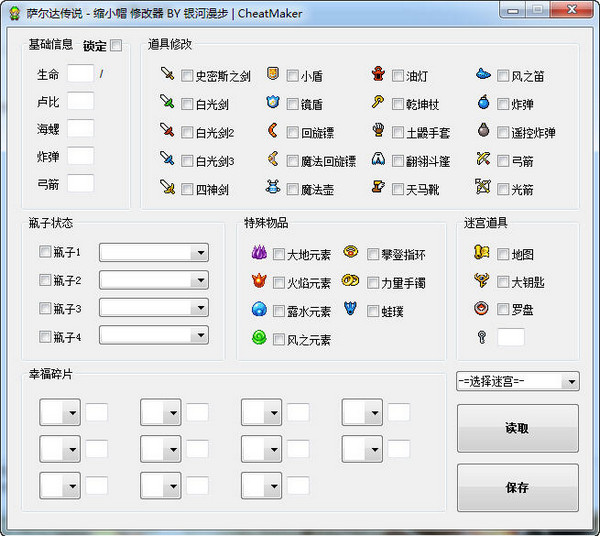
Task: Click the 大钥匙 big key icon
Action: click(x=481, y=282)
